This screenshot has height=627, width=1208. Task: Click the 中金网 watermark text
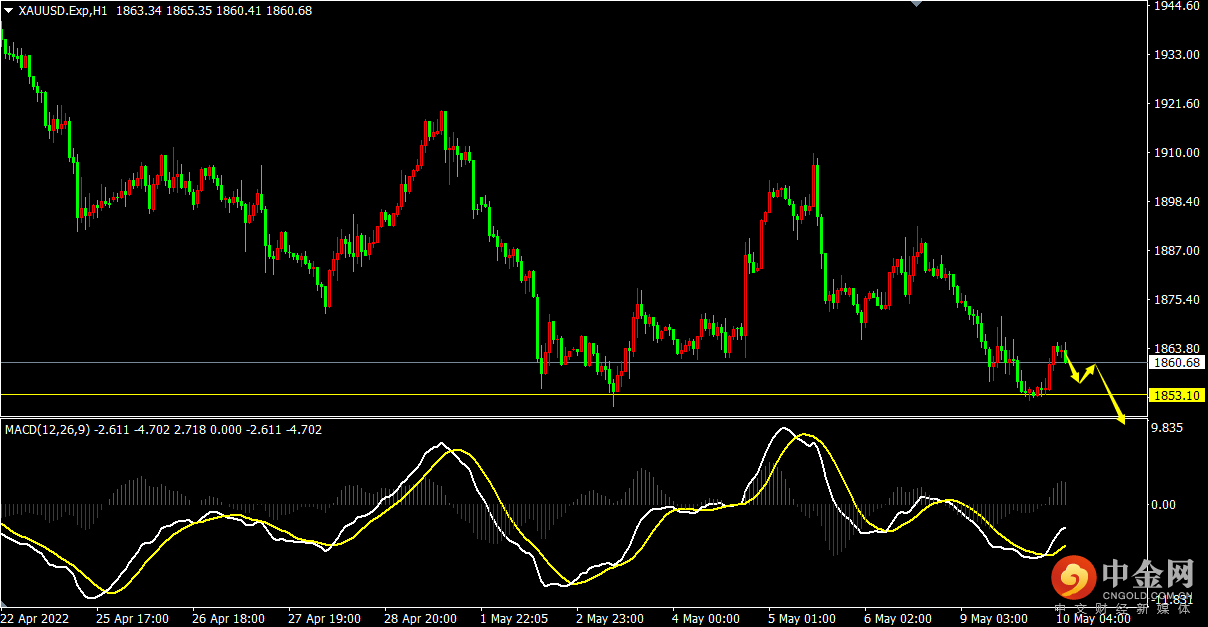point(1148,575)
